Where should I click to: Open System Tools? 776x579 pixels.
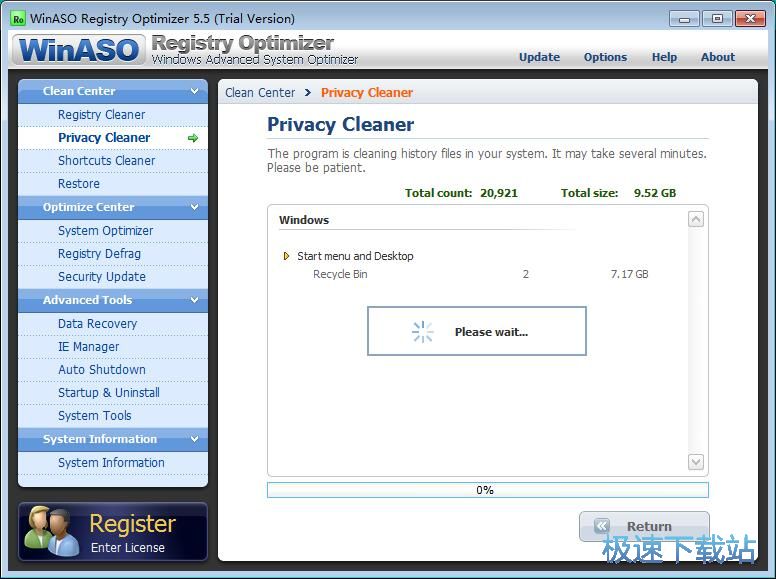pyautogui.click(x=113, y=416)
